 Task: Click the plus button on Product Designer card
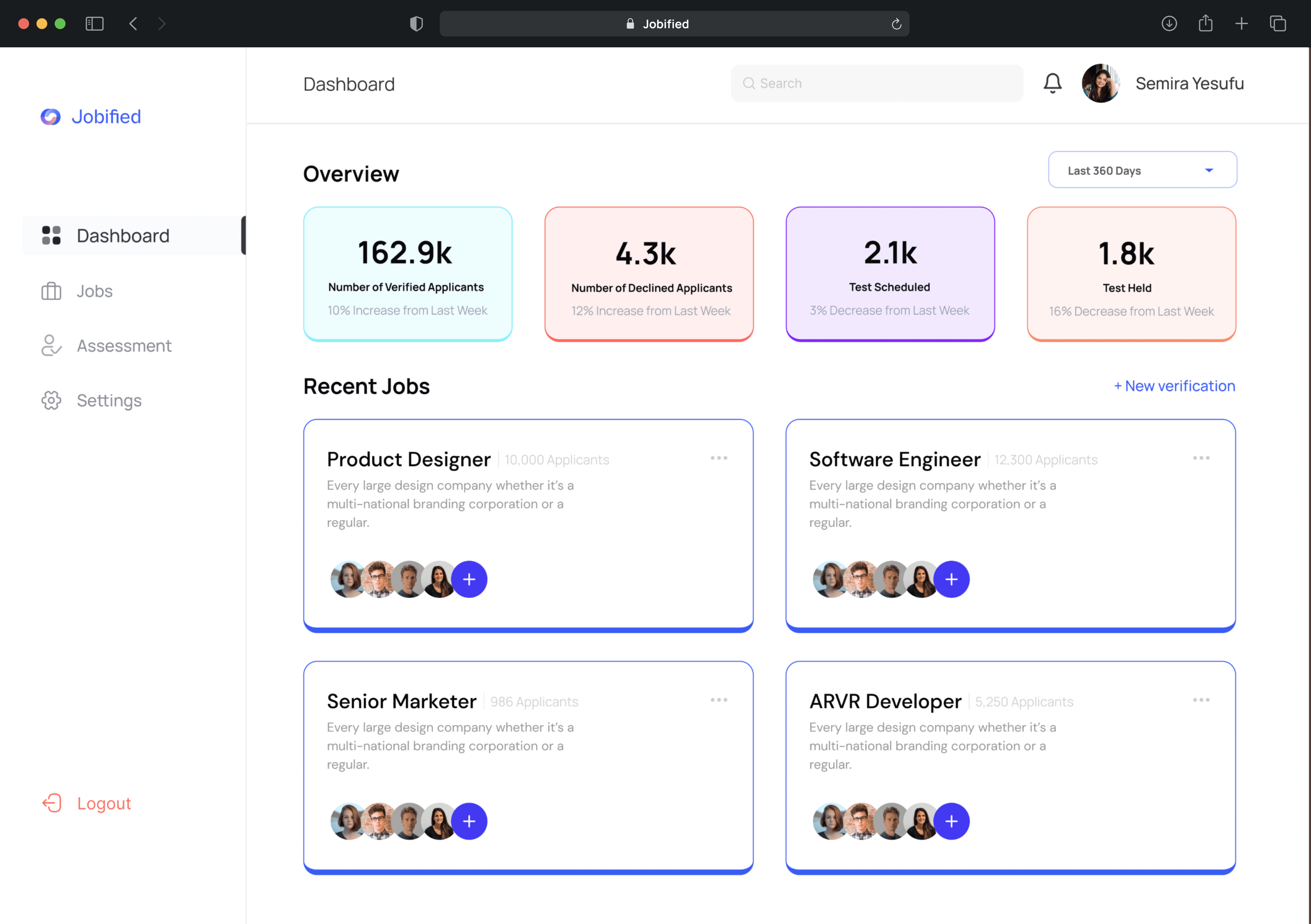(469, 579)
